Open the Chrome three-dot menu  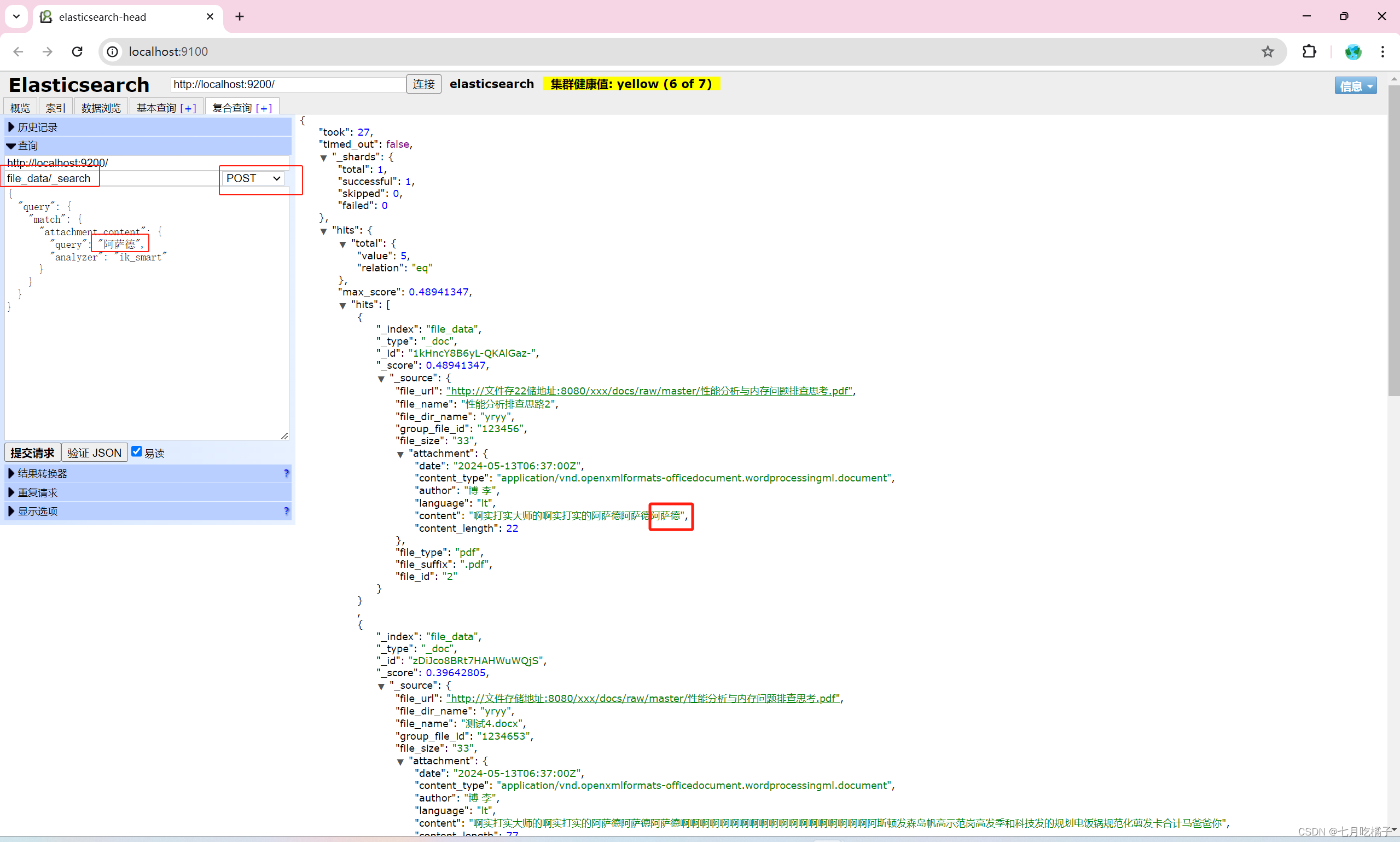click(x=1383, y=51)
